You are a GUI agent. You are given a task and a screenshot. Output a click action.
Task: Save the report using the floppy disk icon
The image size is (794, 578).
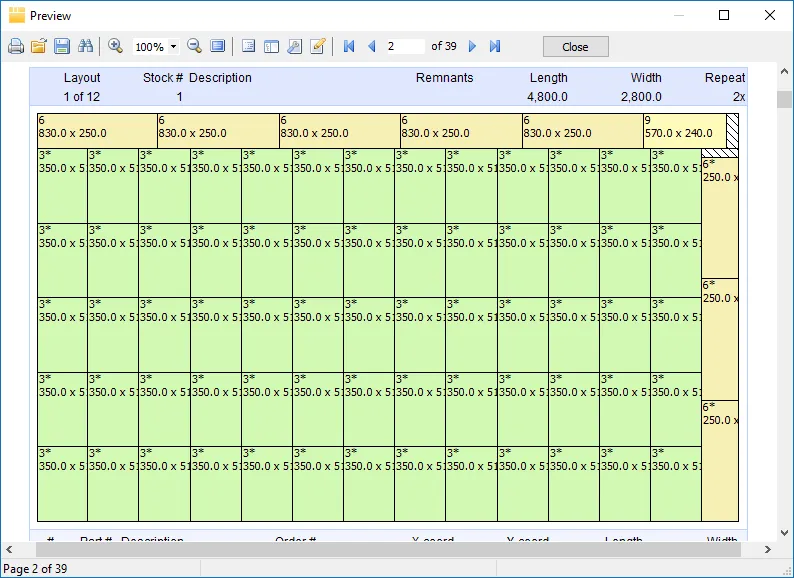pyautogui.click(x=62, y=47)
